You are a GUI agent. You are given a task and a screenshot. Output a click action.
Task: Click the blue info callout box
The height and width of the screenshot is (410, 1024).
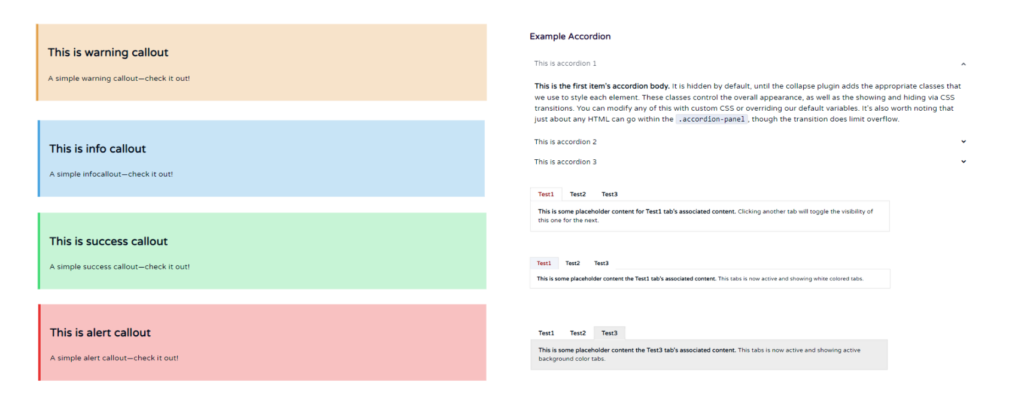(x=261, y=159)
